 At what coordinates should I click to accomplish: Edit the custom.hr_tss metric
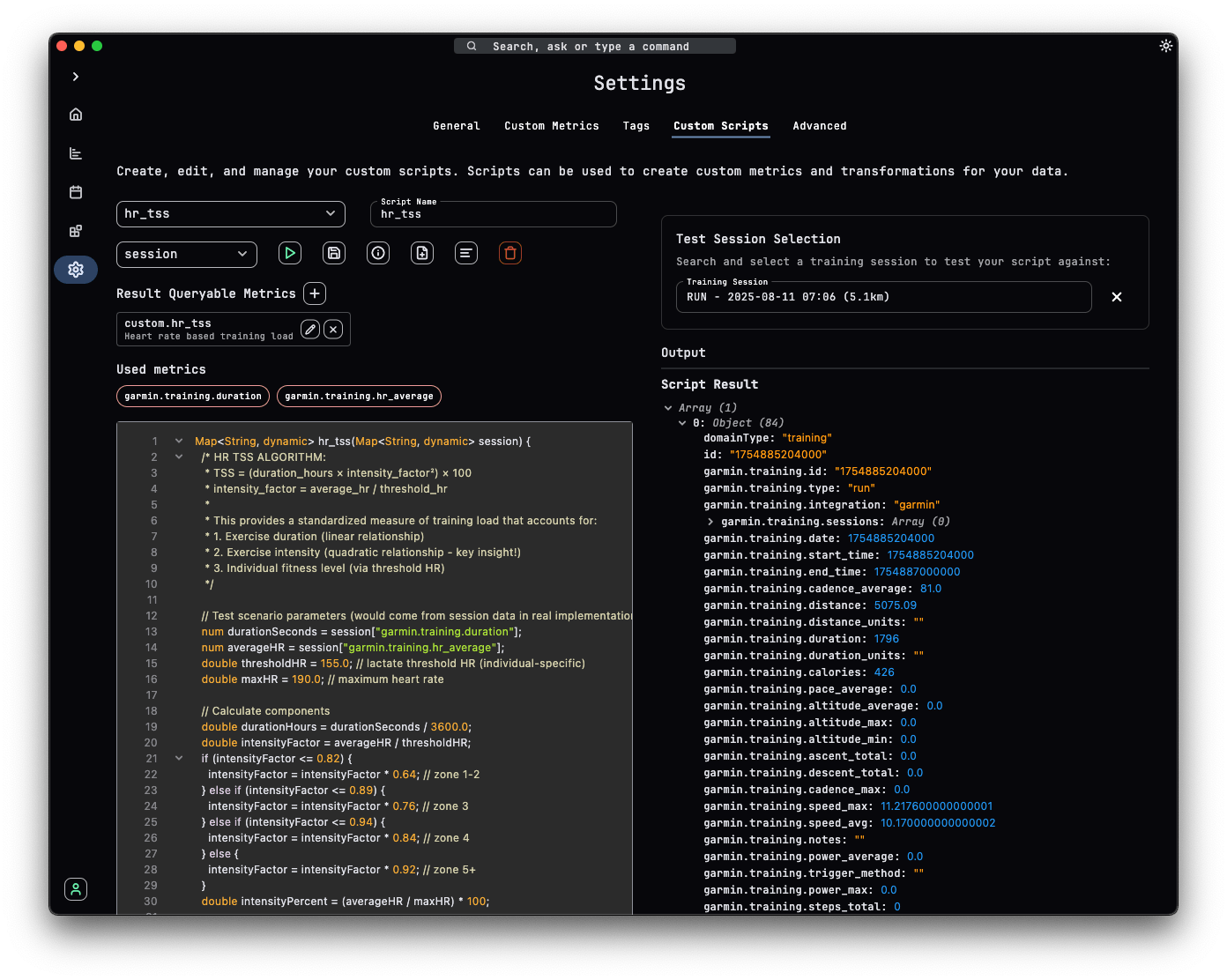[309, 329]
